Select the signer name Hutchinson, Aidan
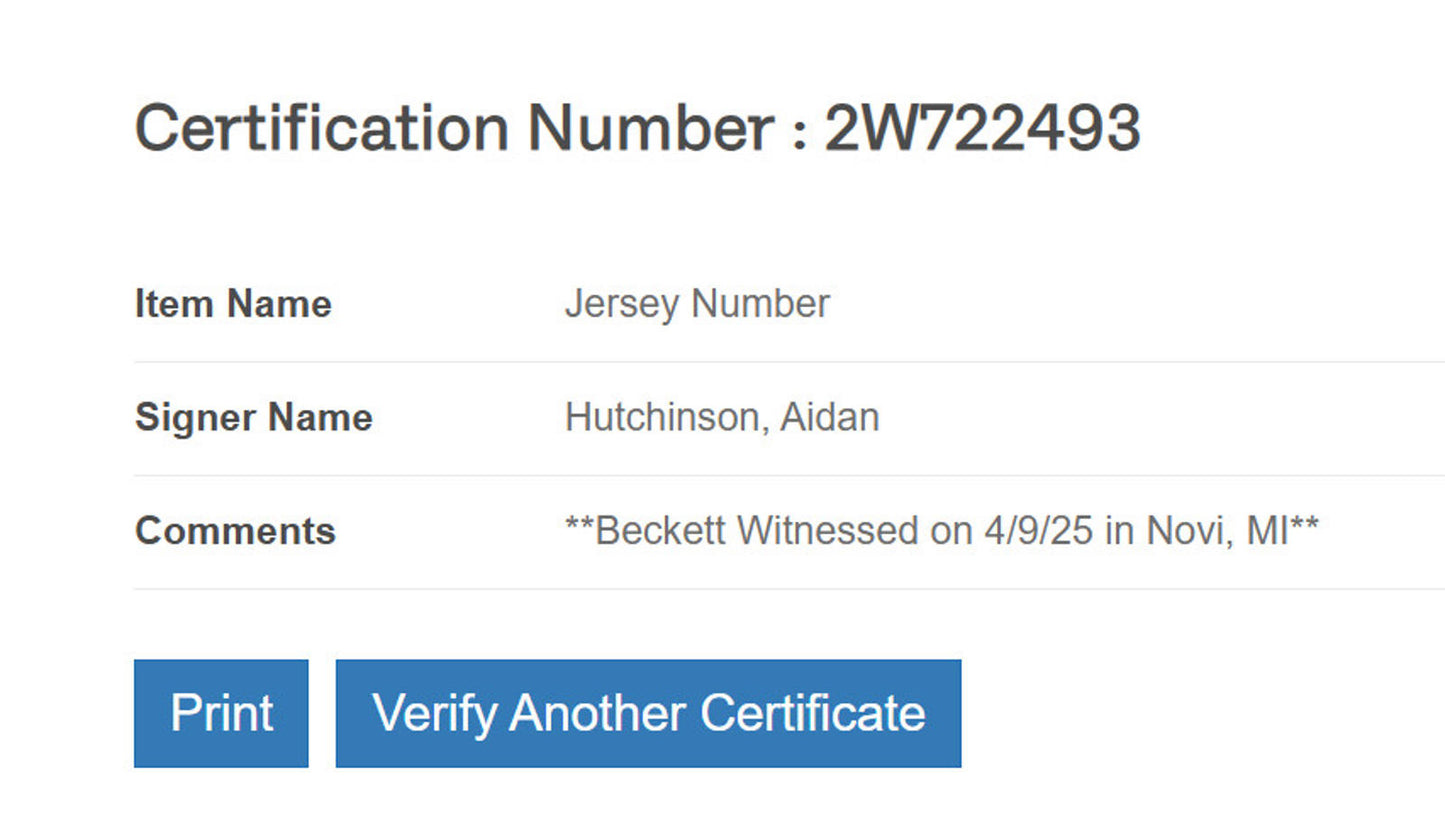The image size is (1445, 834). (x=722, y=417)
